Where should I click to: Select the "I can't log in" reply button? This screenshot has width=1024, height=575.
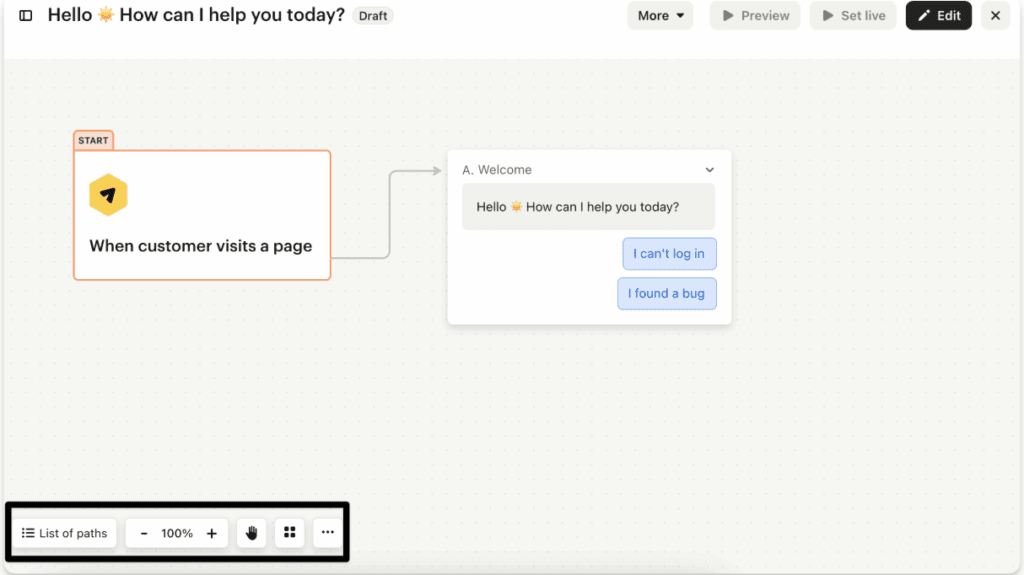coord(668,254)
